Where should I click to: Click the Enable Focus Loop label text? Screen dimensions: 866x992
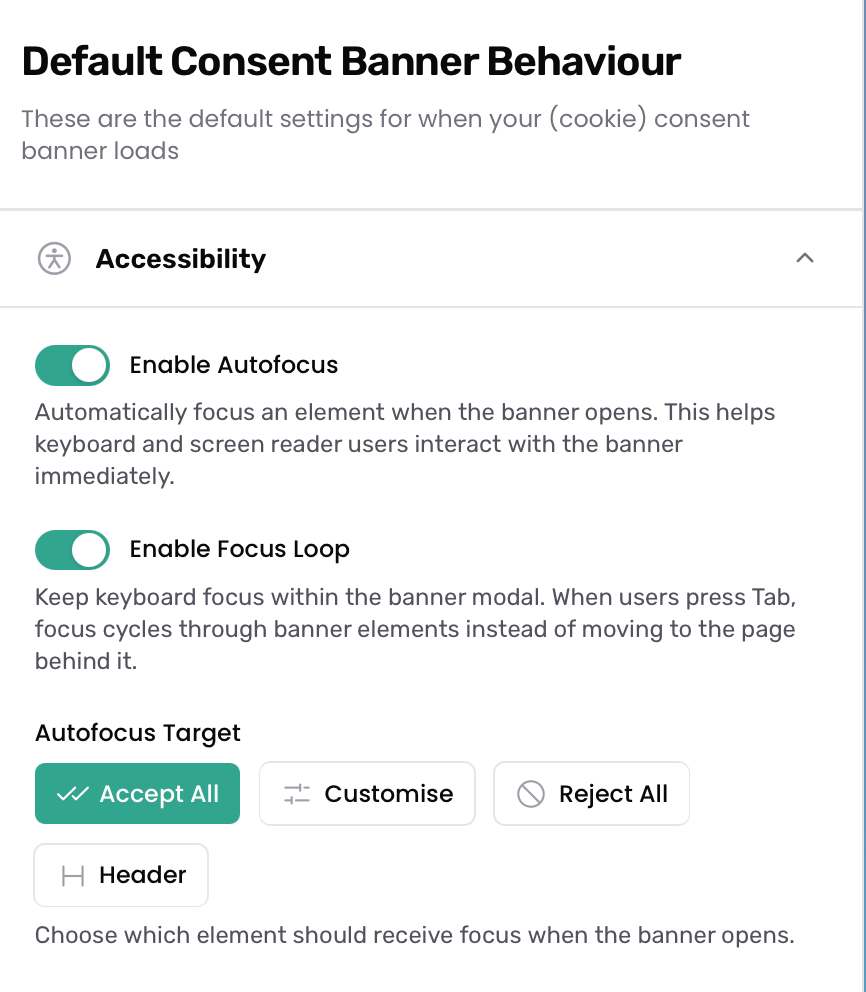(239, 549)
